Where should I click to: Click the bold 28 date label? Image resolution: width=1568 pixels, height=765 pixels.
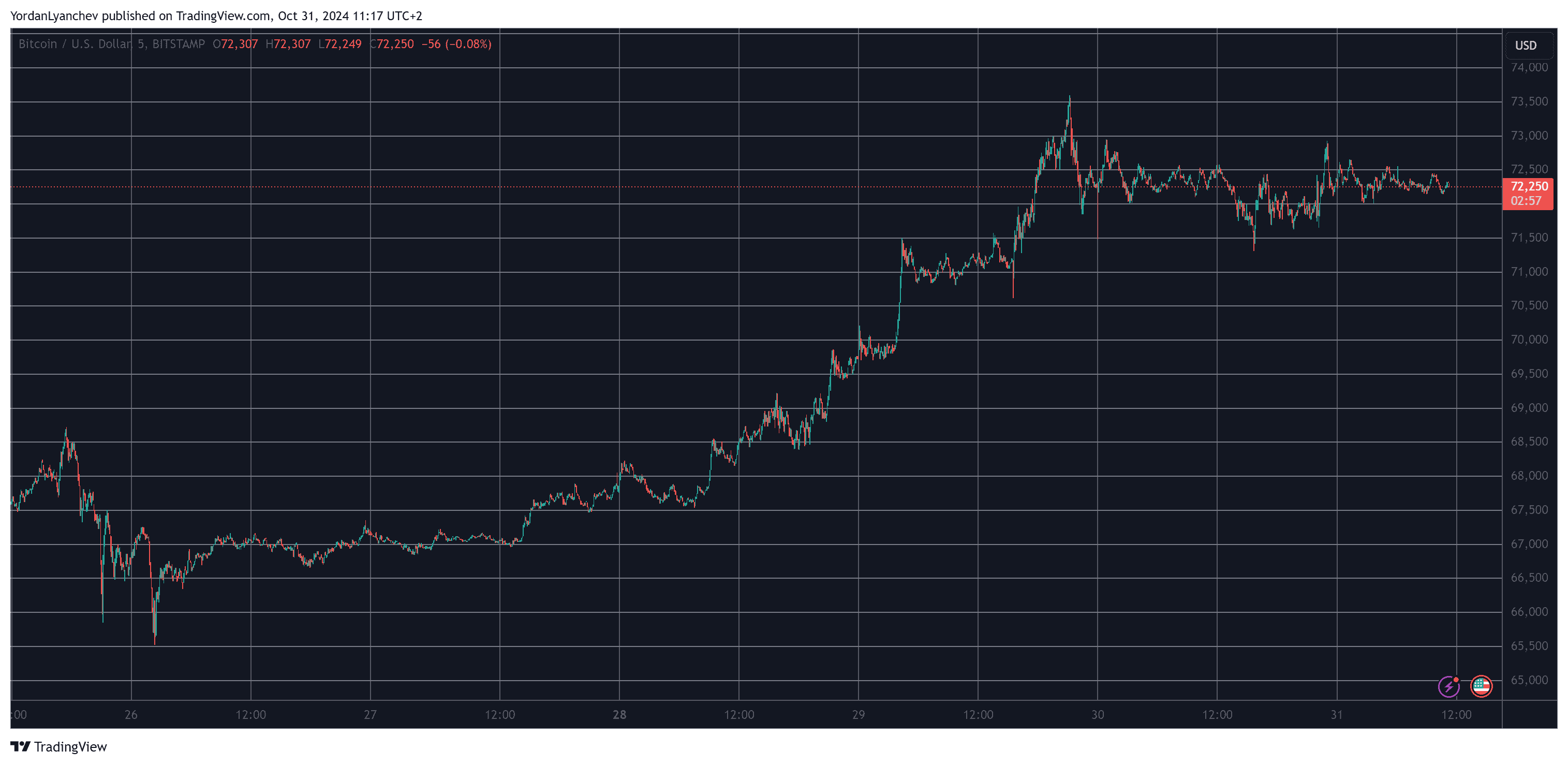[619, 714]
